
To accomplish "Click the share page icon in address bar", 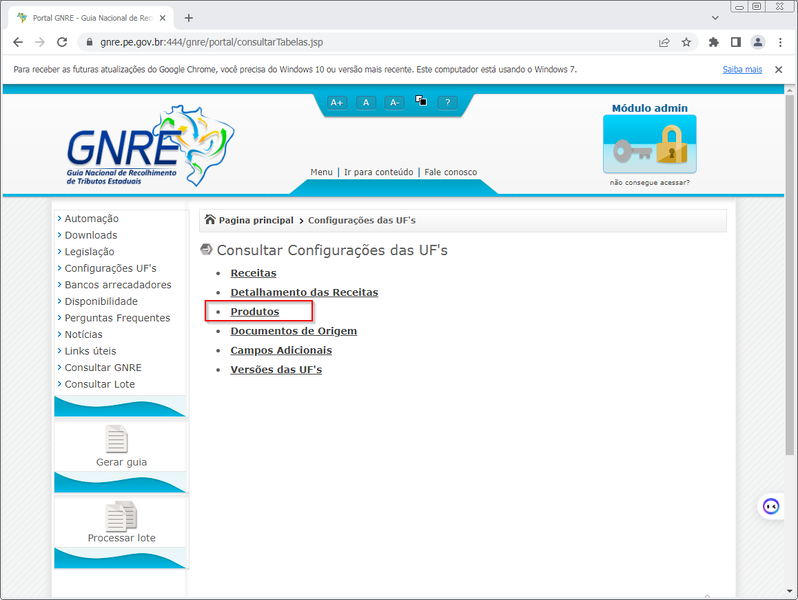I will 664,42.
